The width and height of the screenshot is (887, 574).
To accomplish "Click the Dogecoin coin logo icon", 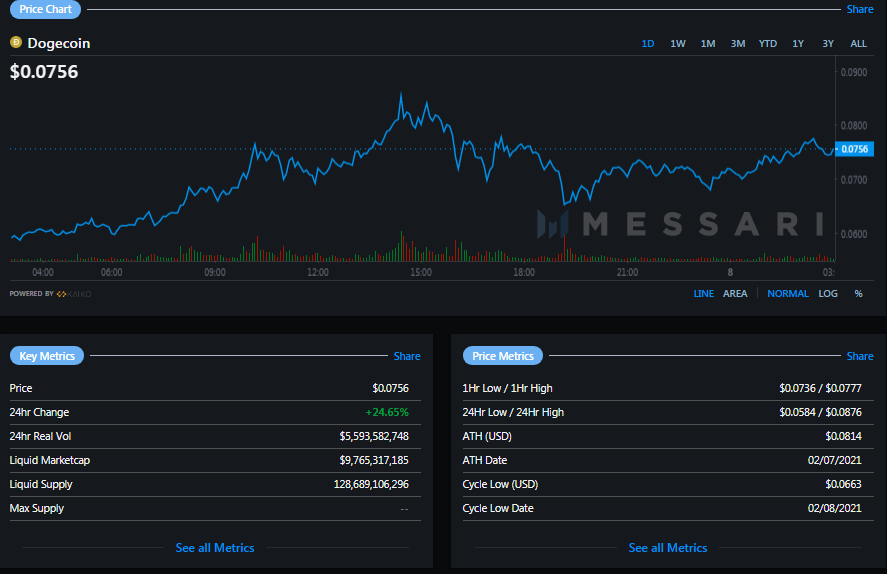I will point(16,42).
